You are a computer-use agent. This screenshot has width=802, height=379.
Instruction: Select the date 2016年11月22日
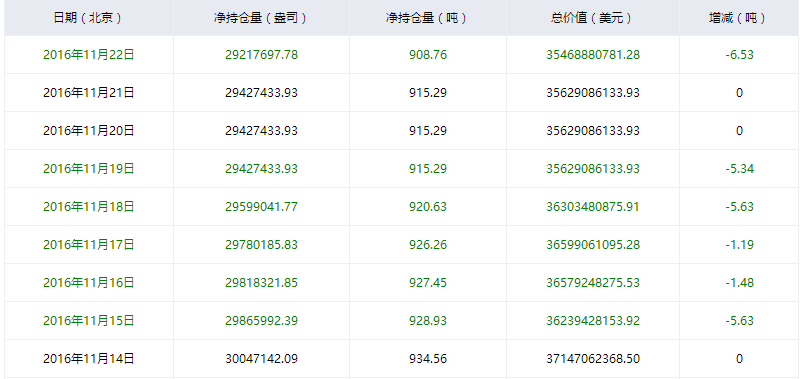coord(88,55)
